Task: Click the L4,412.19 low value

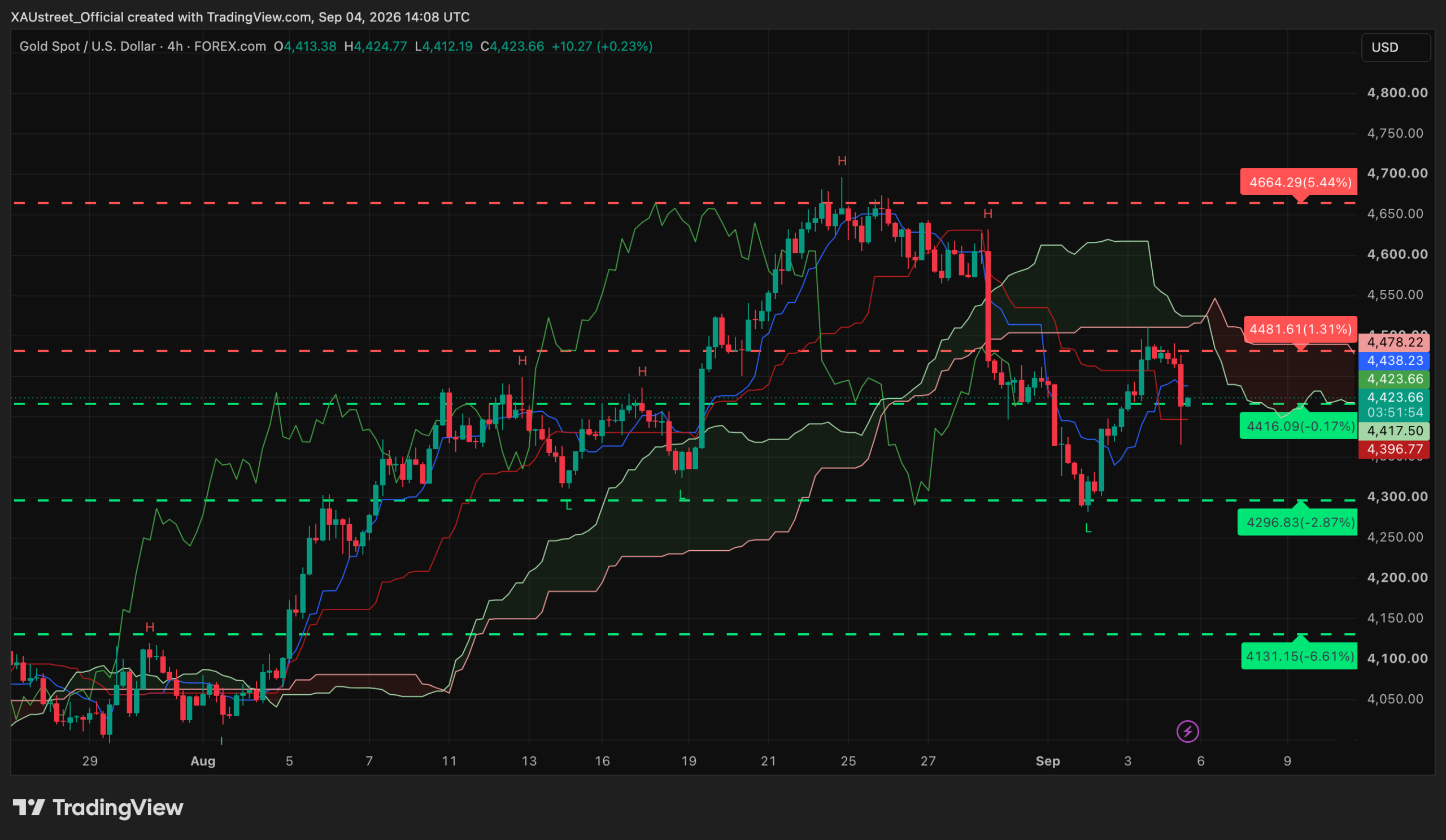Action: click(x=443, y=46)
